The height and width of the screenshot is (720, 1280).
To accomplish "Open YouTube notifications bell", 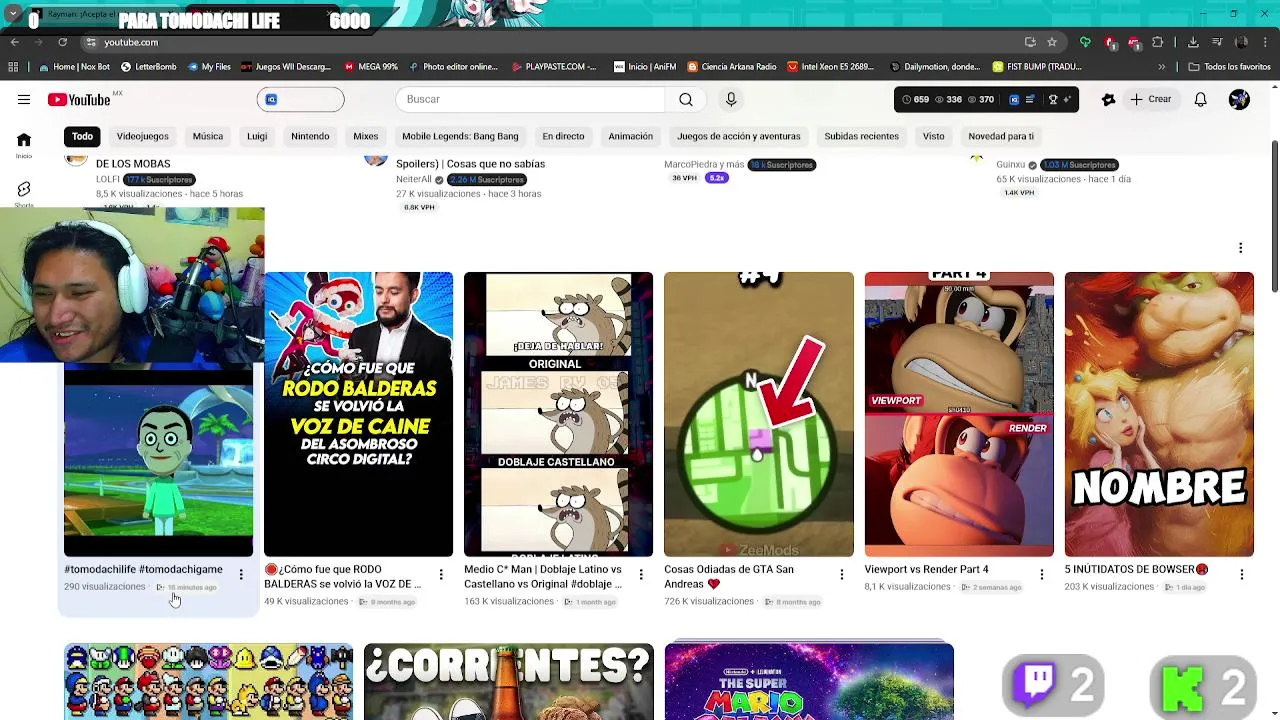I will tap(1200, 99).
